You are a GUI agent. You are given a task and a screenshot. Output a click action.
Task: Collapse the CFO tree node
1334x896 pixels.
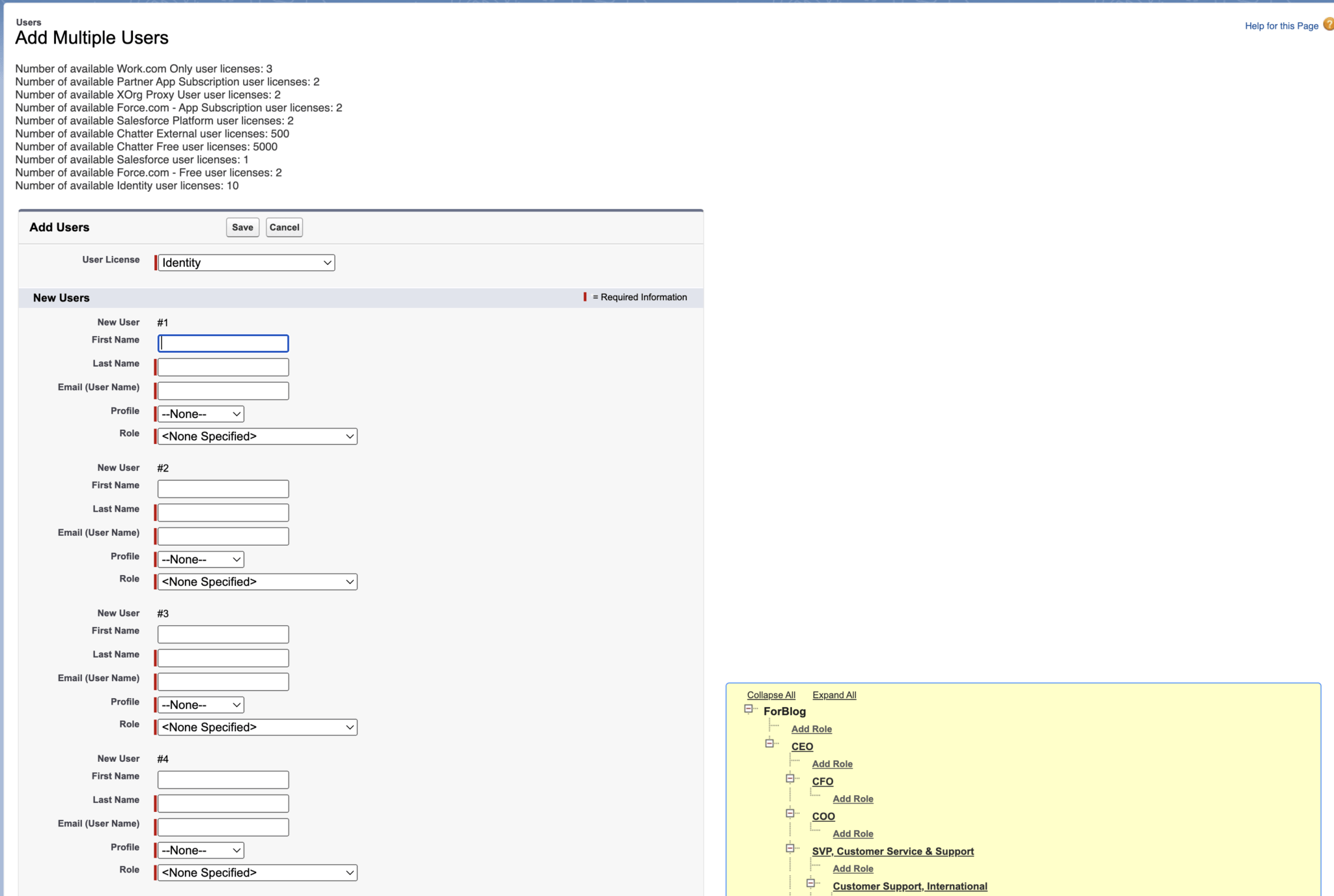(x=791, y=778)
